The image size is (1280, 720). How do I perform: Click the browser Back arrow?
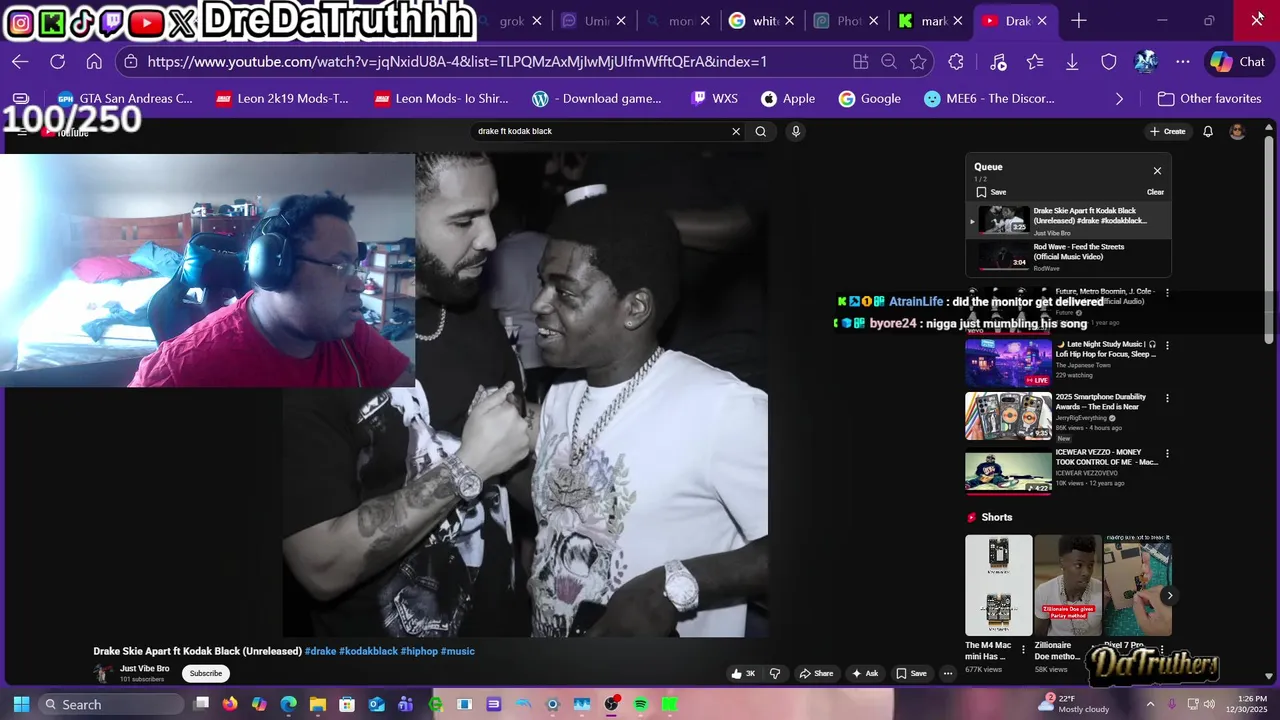[x=20, y=62]
